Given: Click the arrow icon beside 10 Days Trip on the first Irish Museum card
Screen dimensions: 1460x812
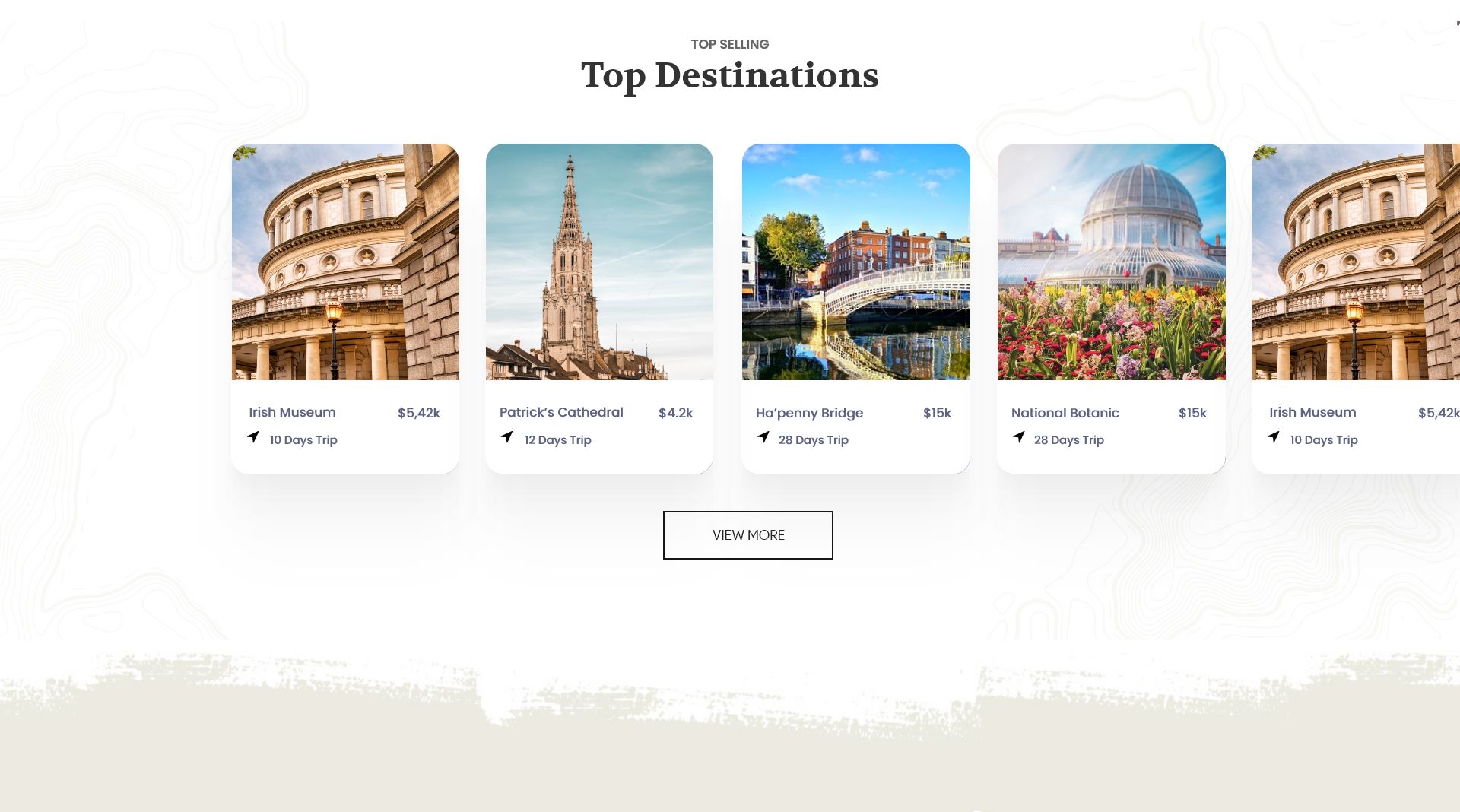Looking at the screenshot, I should coord(253,437).
